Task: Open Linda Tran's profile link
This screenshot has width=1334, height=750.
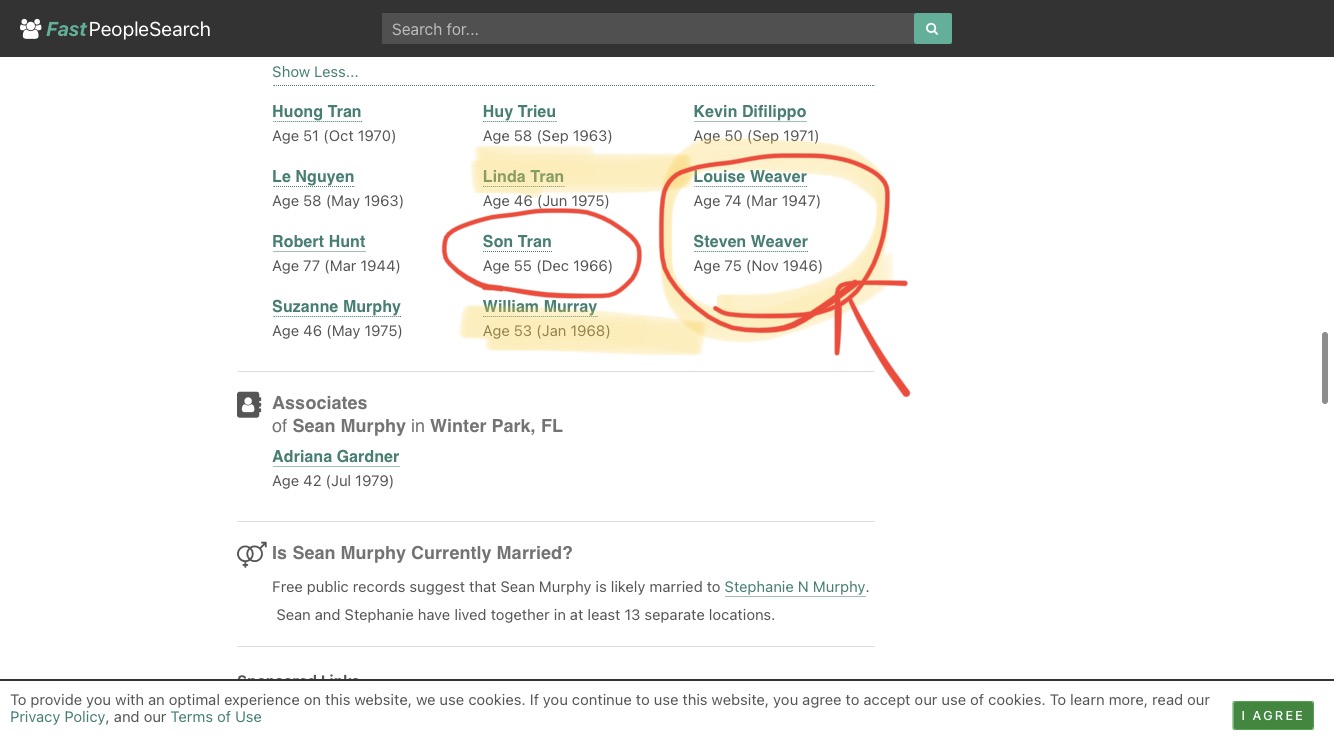Action: 523,177
